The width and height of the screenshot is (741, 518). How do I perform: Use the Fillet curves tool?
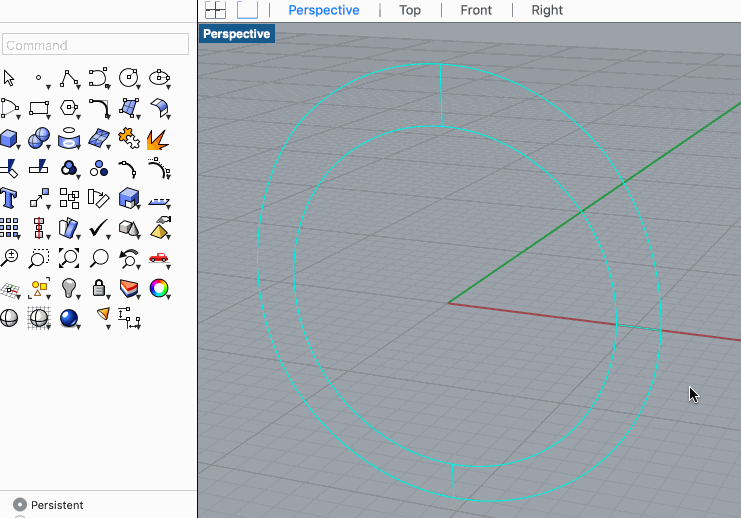[x=99, y=108]
